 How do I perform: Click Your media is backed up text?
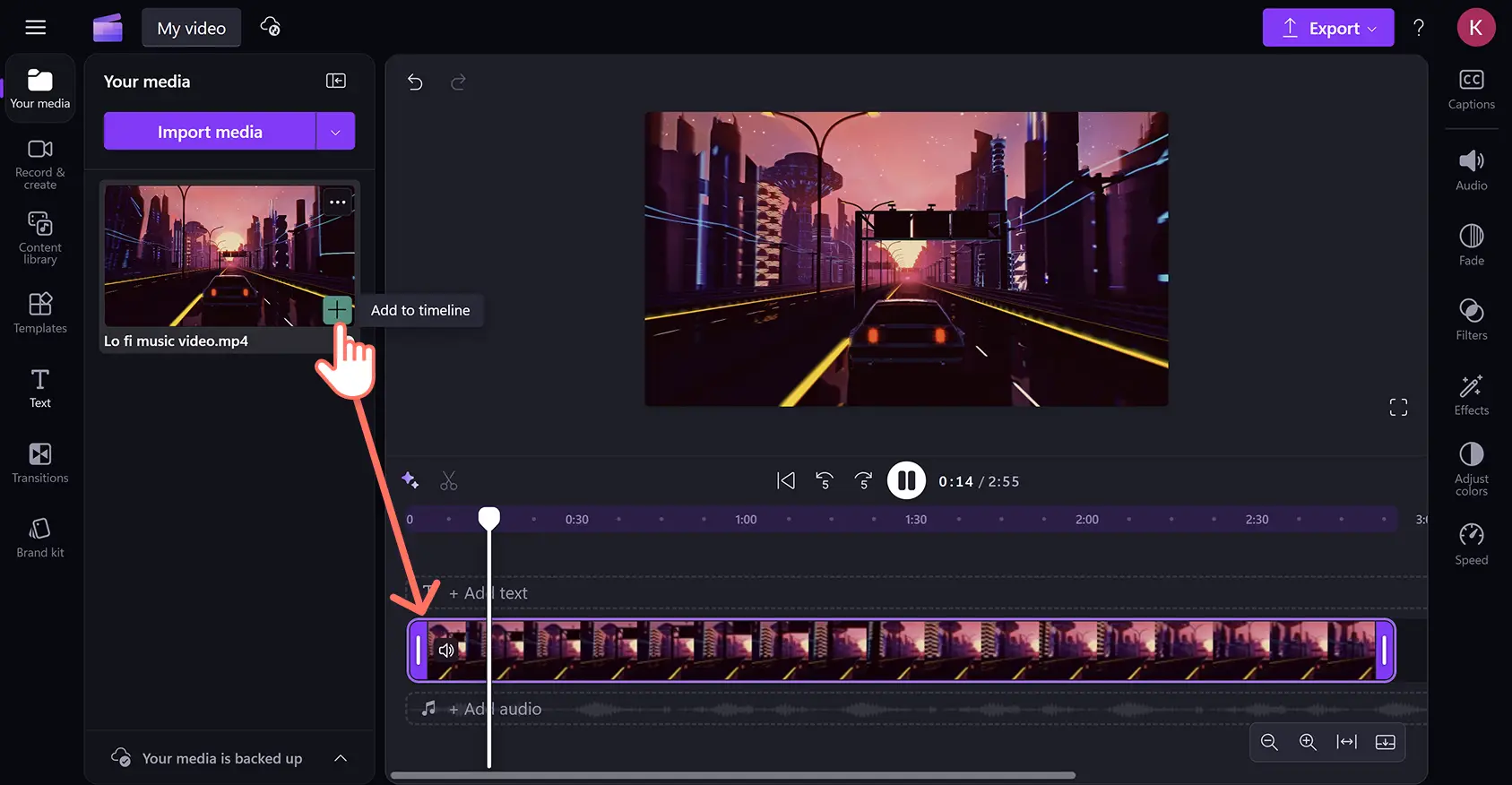[222, 758]
